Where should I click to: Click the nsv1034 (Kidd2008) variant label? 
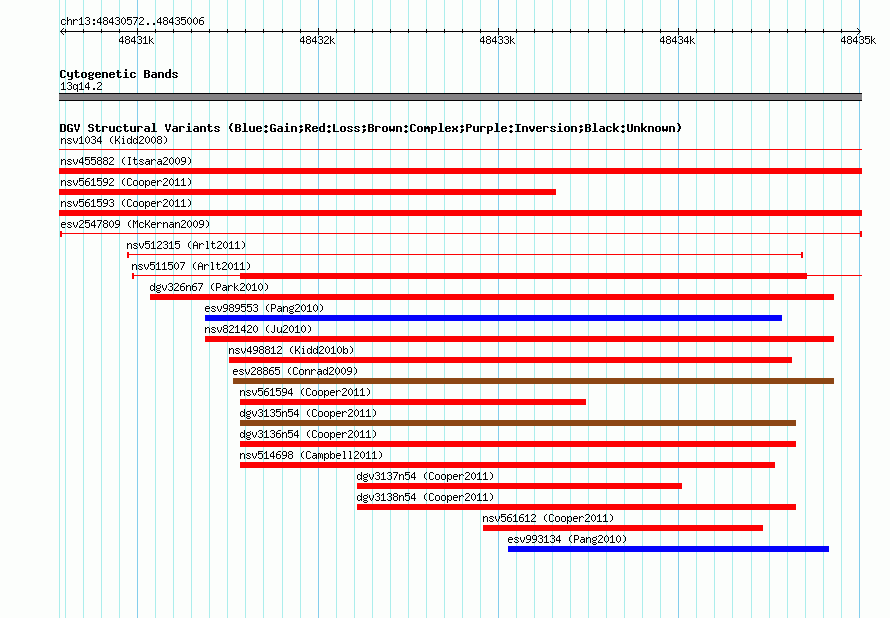coord(114,140)
